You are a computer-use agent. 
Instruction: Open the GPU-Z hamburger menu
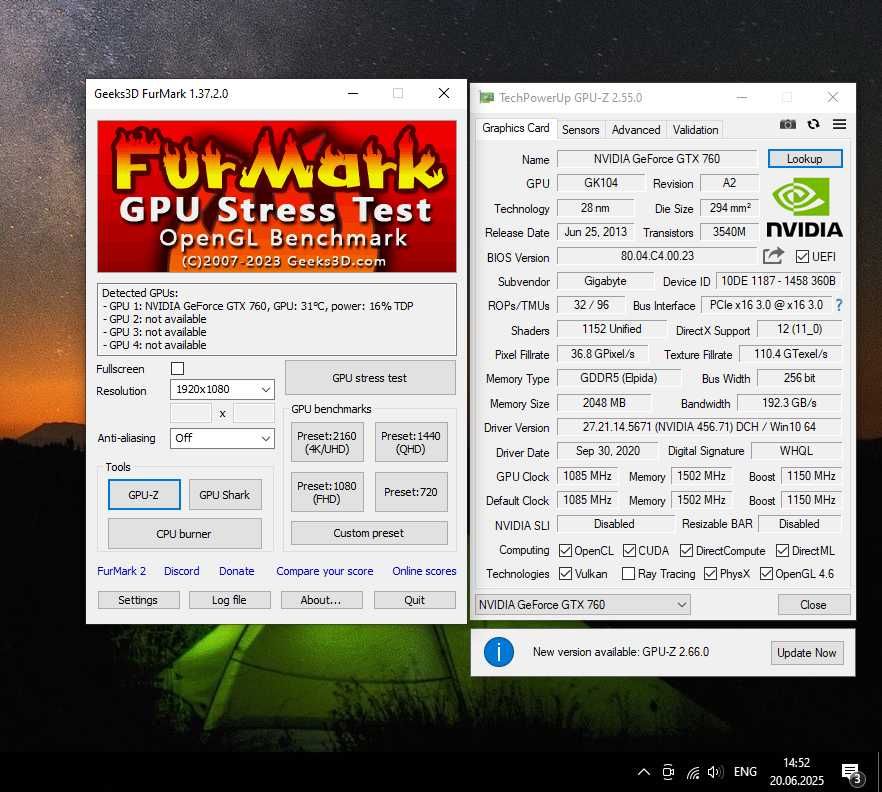(839, 124)
